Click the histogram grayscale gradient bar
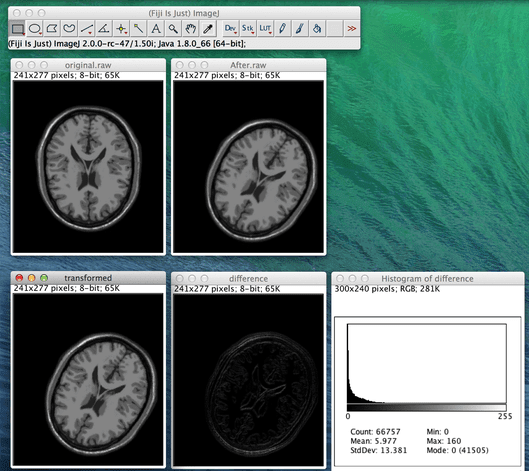The image size is (529, 471). 427,407
